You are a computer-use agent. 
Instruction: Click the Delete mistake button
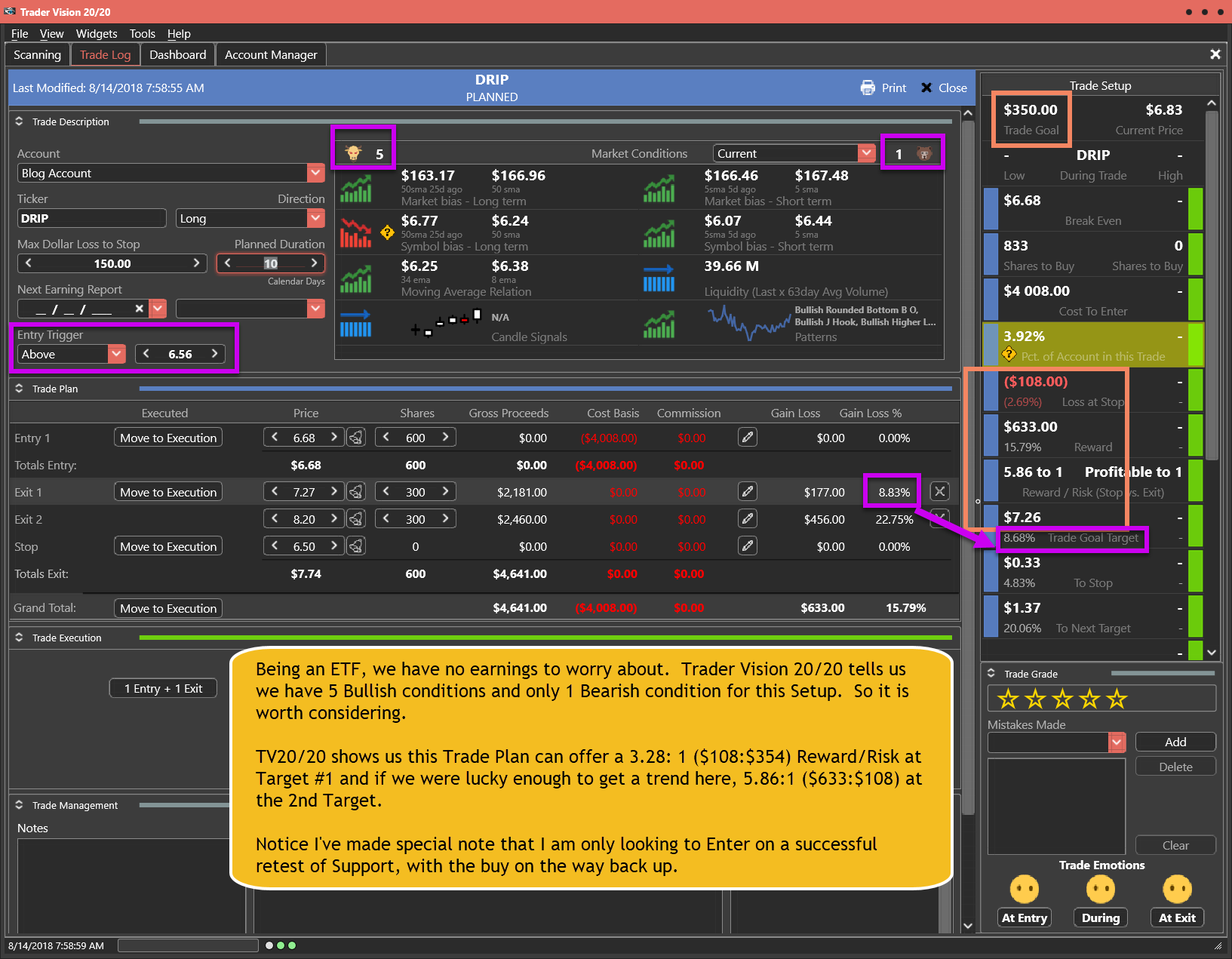[x=1175, y=767]
